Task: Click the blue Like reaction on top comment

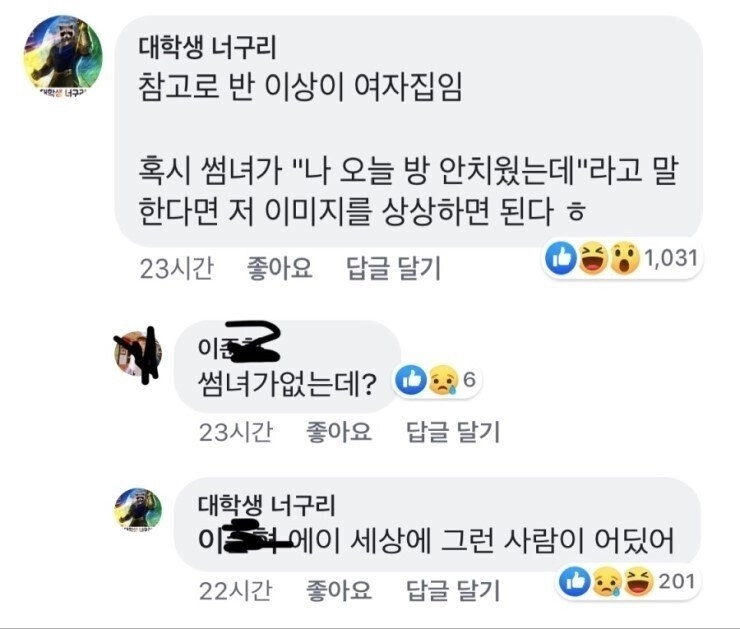Action: 561,259
